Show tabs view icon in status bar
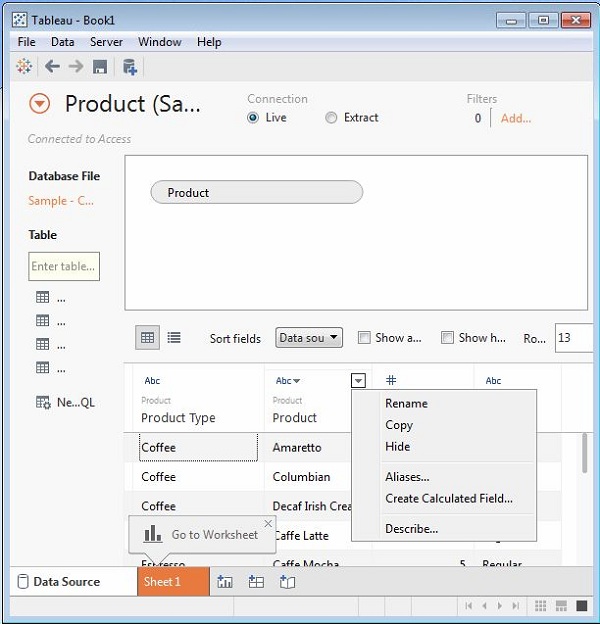The width and height of the screenshot is (600, 624). pyautogui.click(x=582, y=606)
